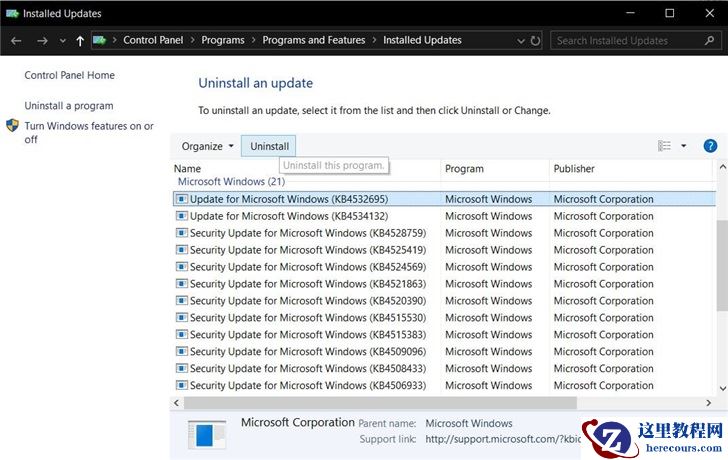Image resolution: width=728 pixels, height=460 pixels.
Task: Open help with the question mark icon
Action: (x=710, y=146)
